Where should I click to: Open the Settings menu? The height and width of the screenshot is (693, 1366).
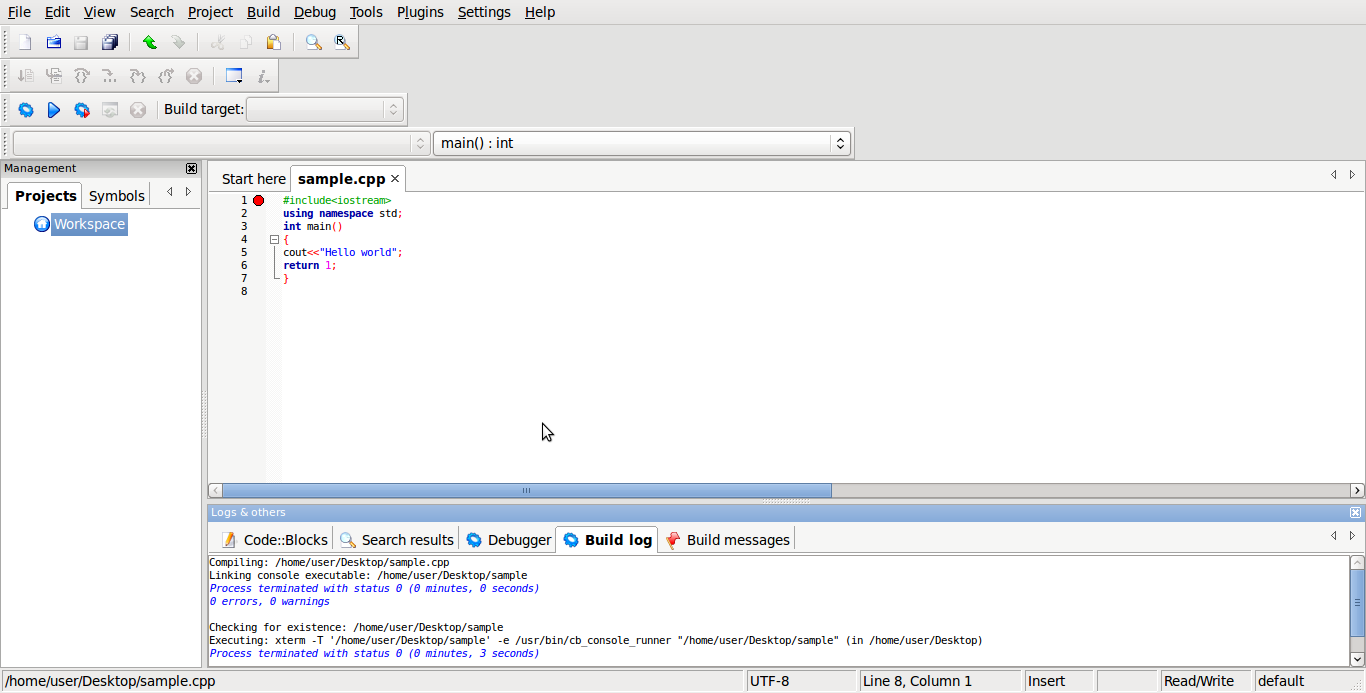point(484,12)
